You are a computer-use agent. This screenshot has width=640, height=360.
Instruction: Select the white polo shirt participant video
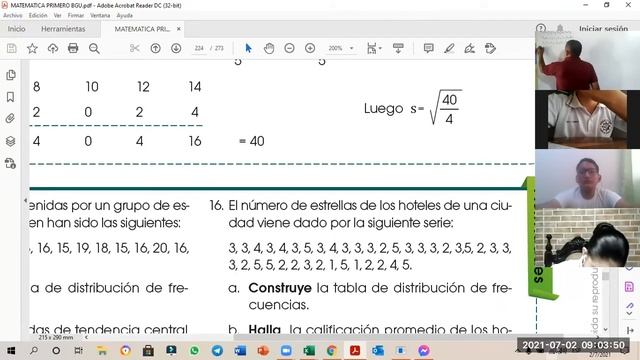(x=587, y=119)
